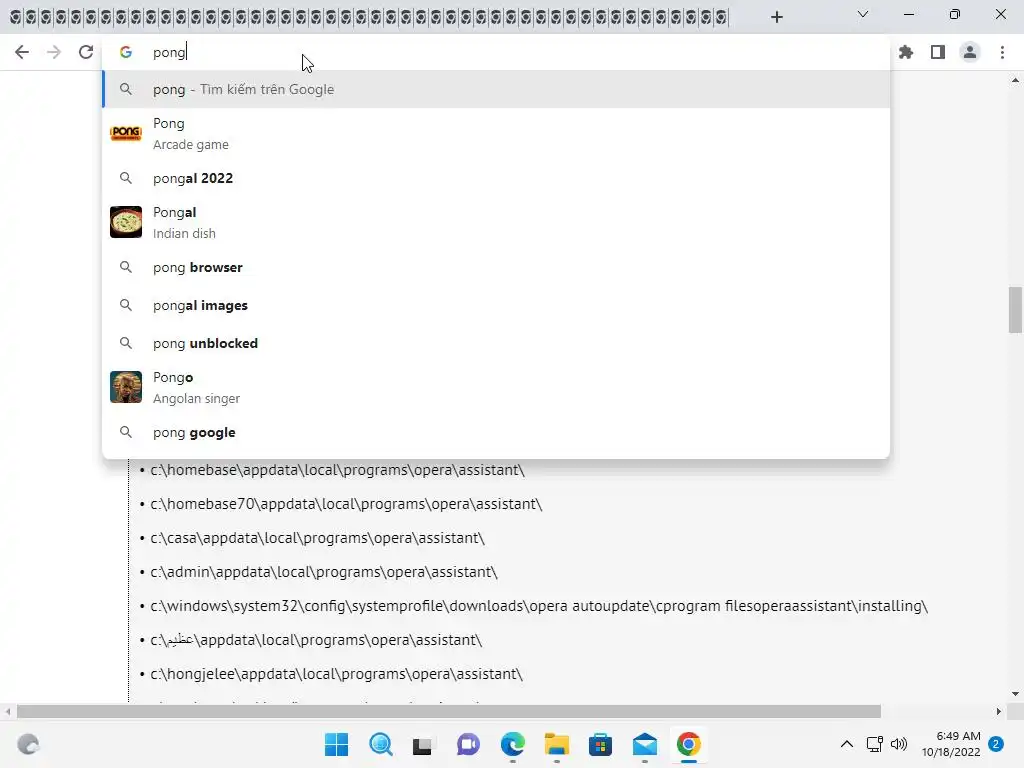Screen dimensions: 1024x768
Task: Open the tab search chevron
Action: coord(863,14)
